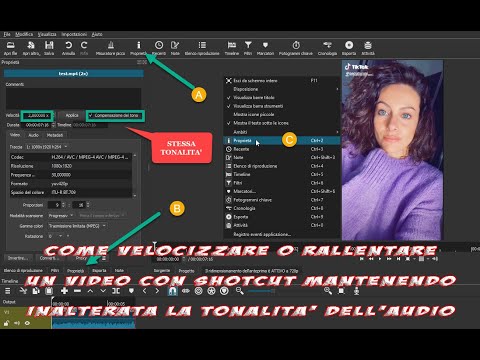The width and height of the screenshot is (480, 360).
Task: Open the timeline hamburger menu icon
Action: (x=8, y=291)
